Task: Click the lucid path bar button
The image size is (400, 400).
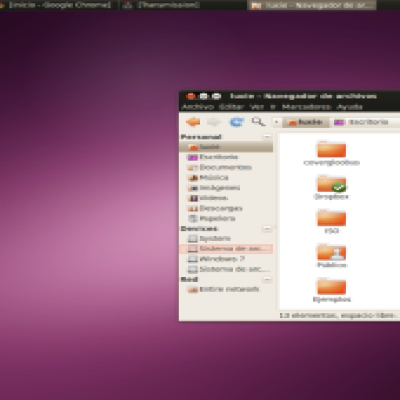Action: tap(305, 122)
